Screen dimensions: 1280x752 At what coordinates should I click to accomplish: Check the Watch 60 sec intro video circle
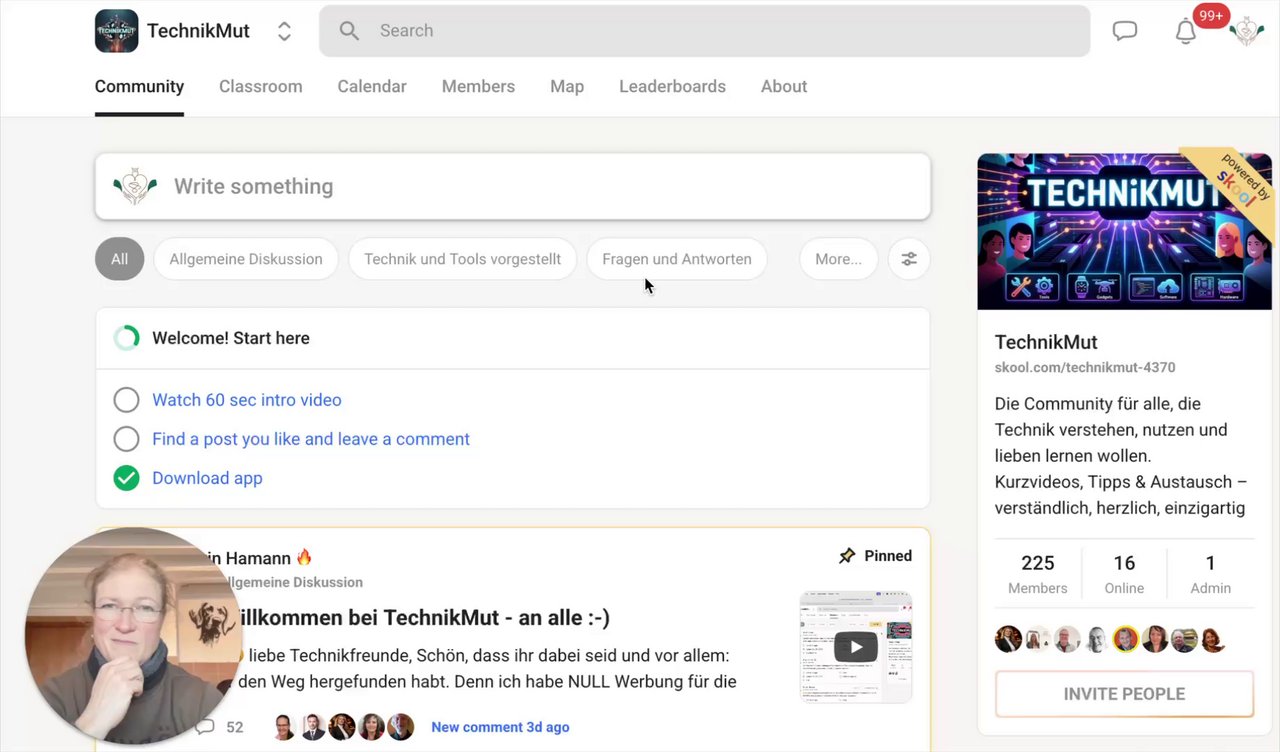(126, 400)
